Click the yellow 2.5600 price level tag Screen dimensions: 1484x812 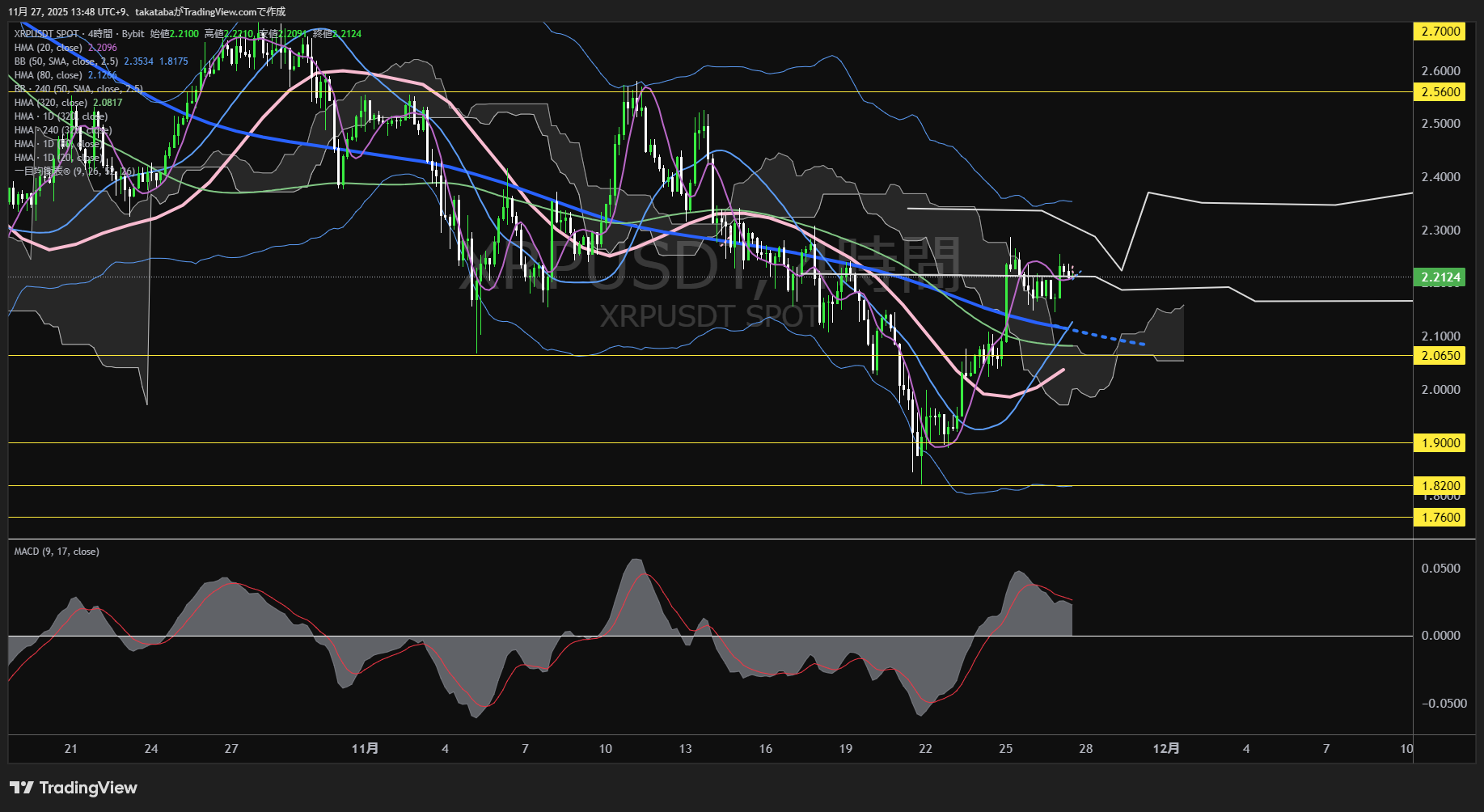pos(1440,92)
